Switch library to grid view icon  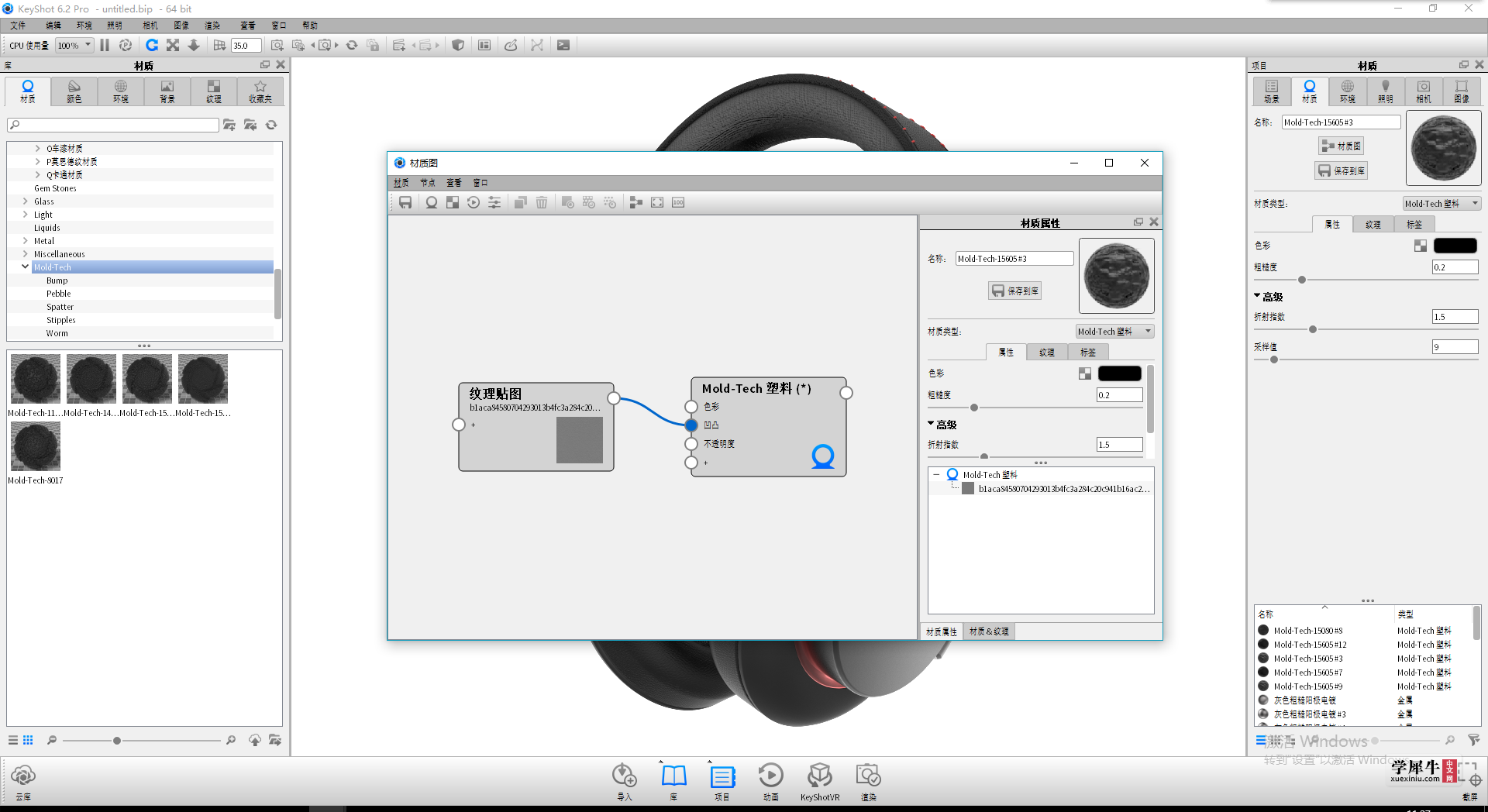point(28,740)
